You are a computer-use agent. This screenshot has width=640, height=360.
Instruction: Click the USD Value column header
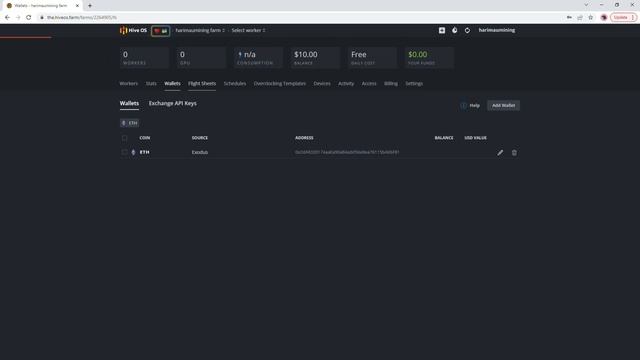click(x=476, y=138)
